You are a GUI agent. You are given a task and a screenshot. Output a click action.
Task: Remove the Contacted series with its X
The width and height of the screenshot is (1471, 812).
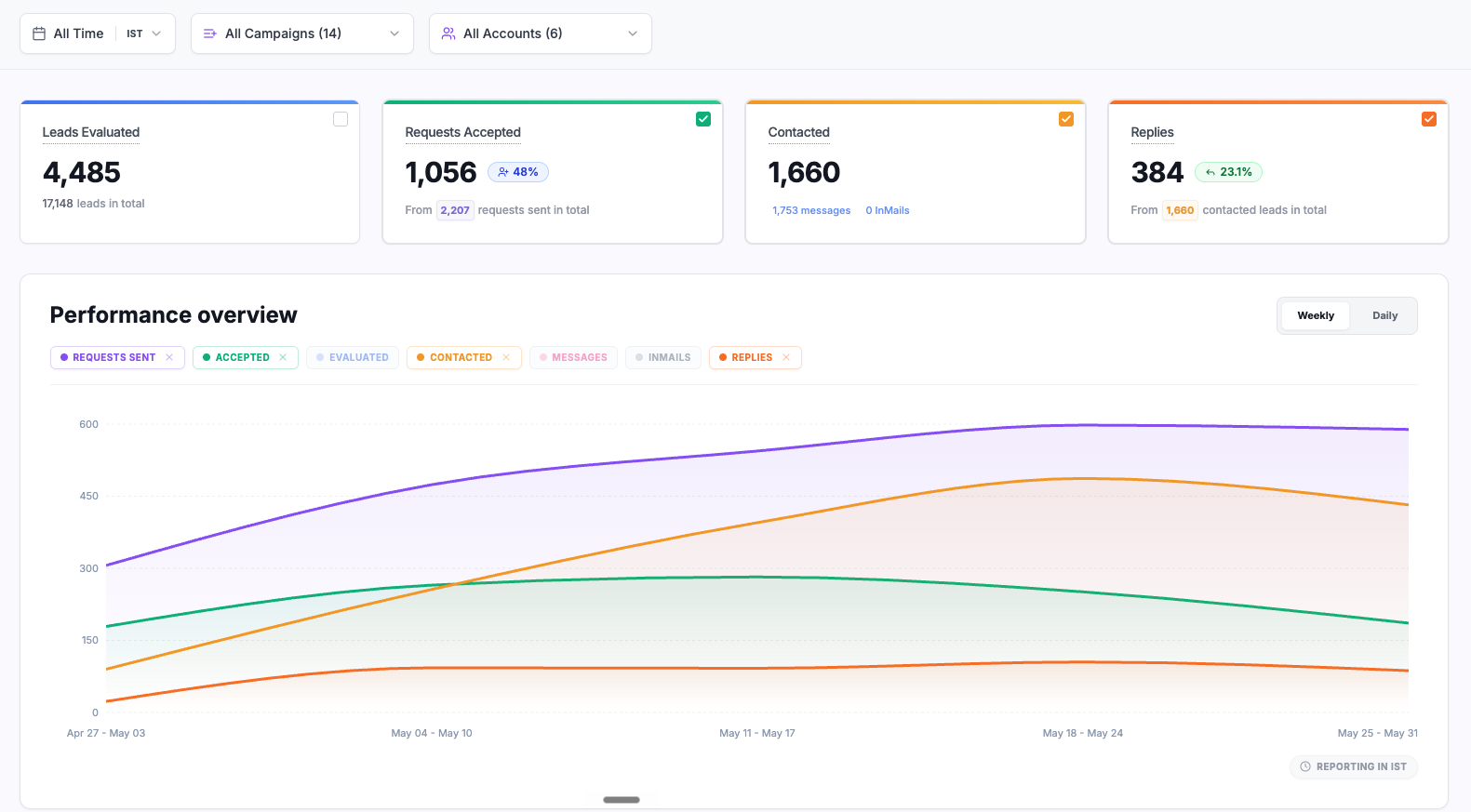click(x=506, y=357)
